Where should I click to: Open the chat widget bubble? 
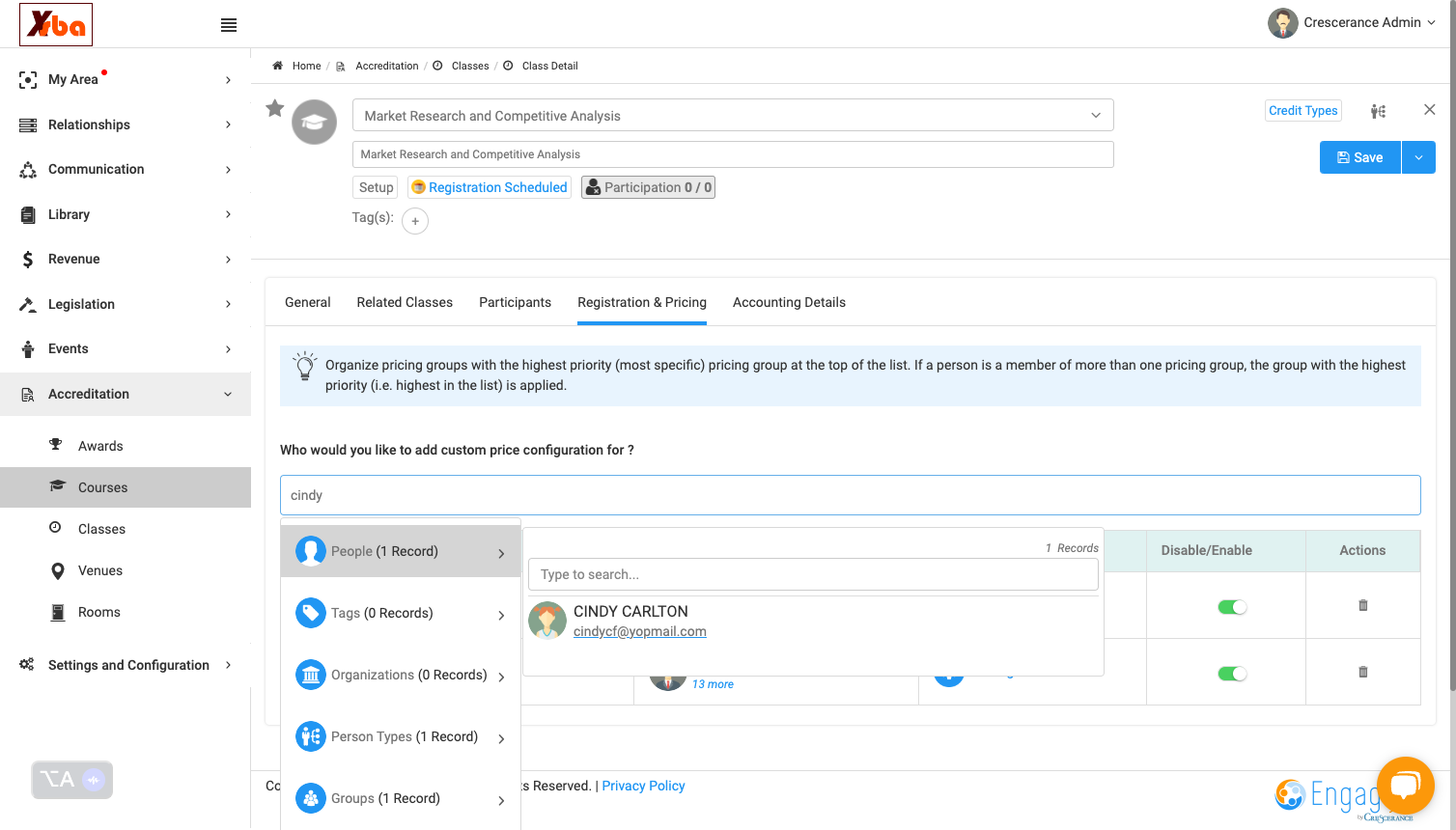pos(1405,786)
